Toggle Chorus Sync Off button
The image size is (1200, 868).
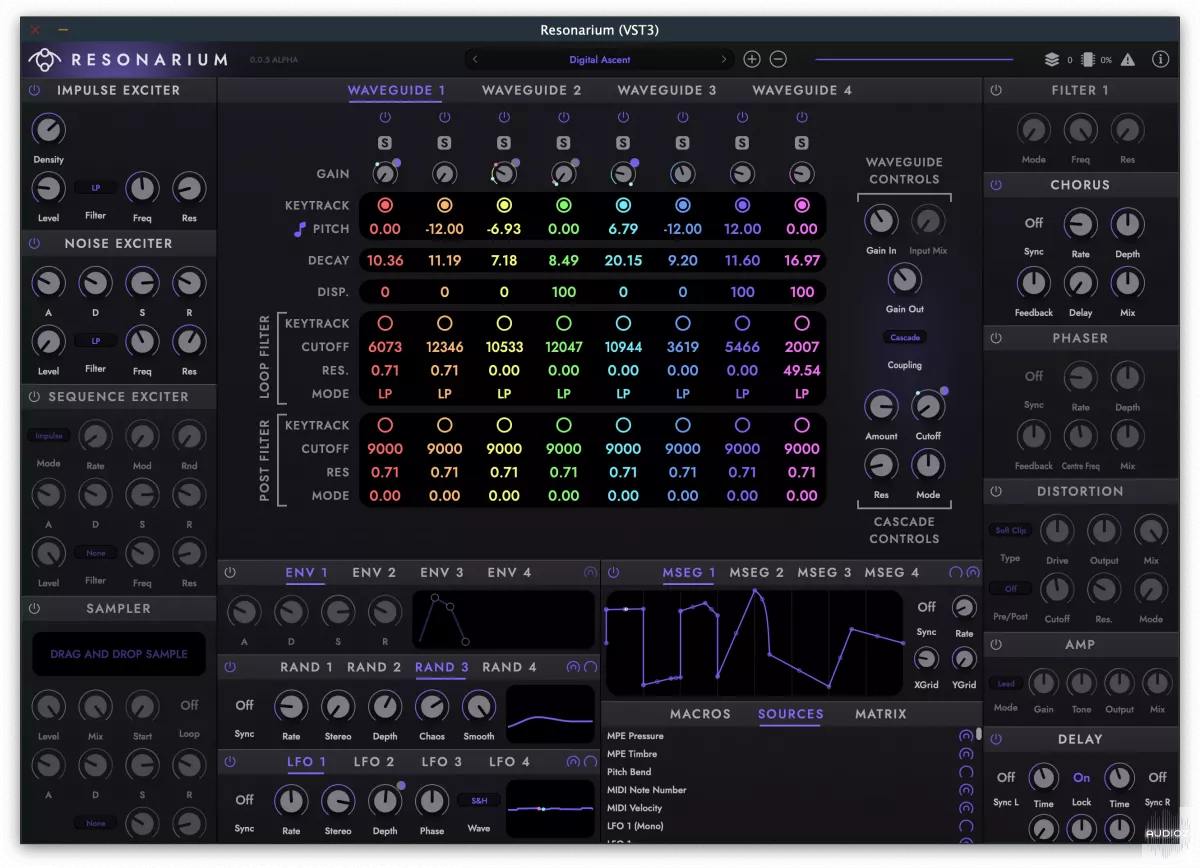point(1034,223)
